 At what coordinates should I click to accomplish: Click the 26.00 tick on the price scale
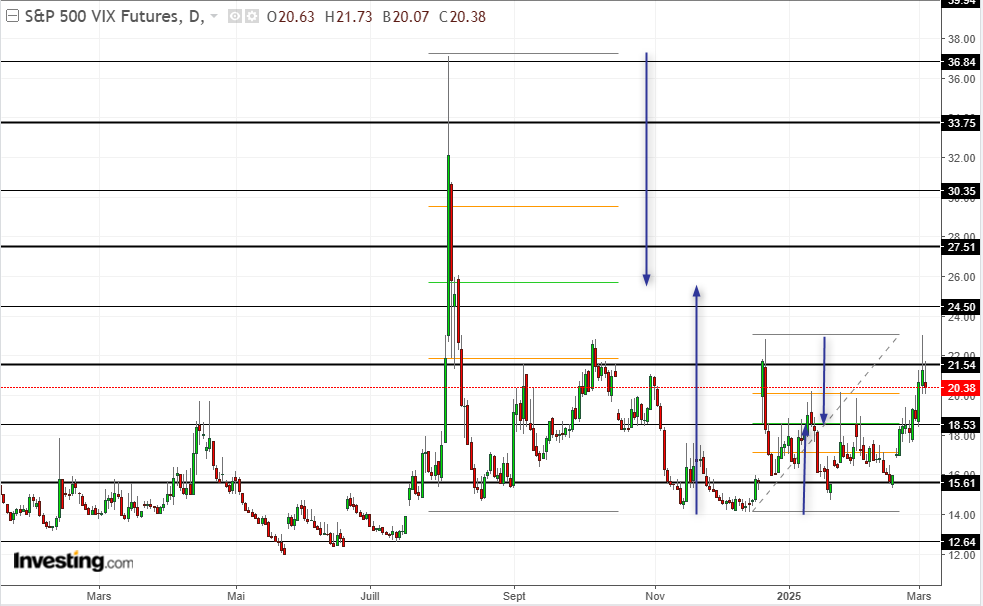[x=962, y=277]
